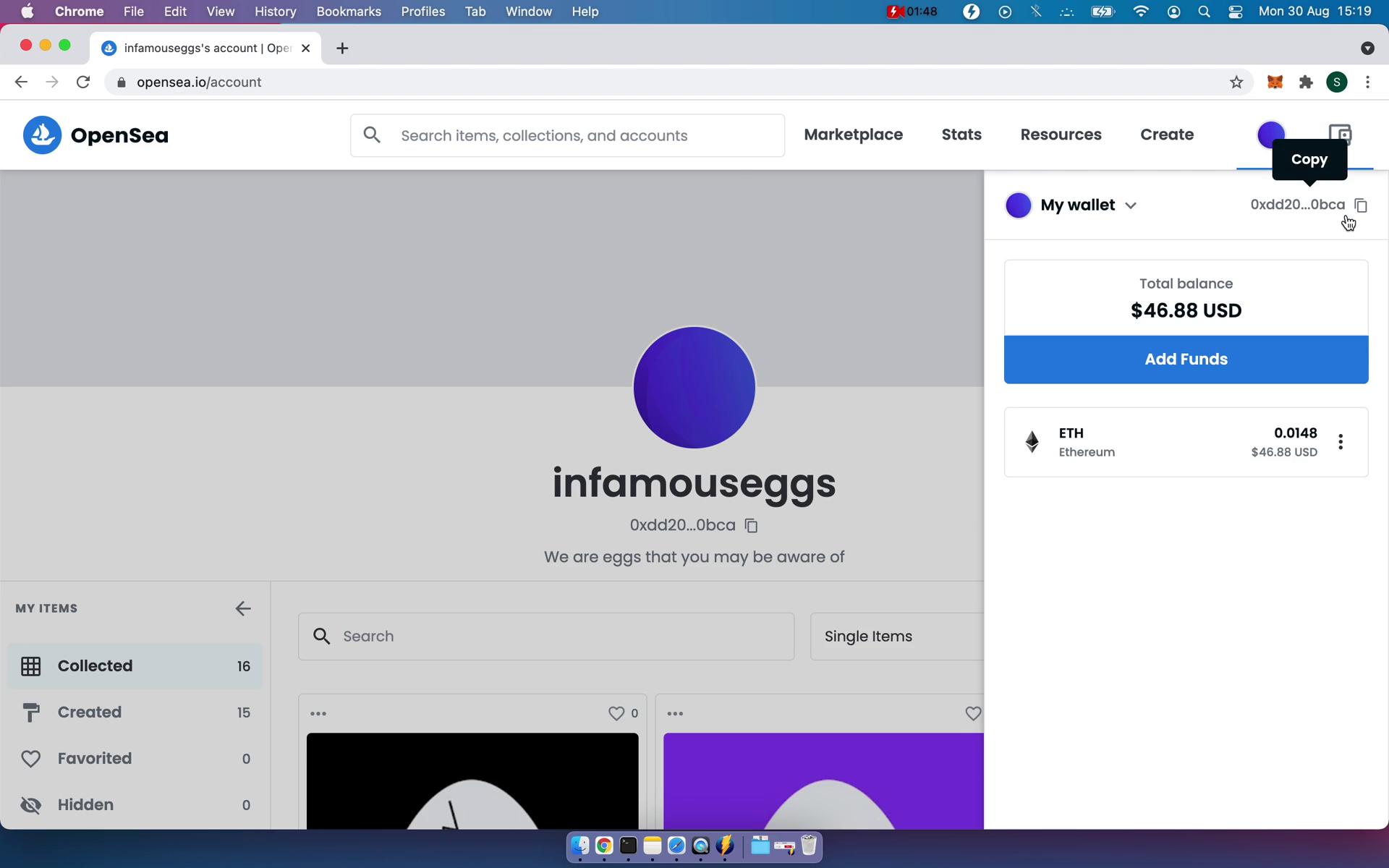Click the Create menu item
Viewport: 1389px width, 868px height.
click(x=1167, y=134)
